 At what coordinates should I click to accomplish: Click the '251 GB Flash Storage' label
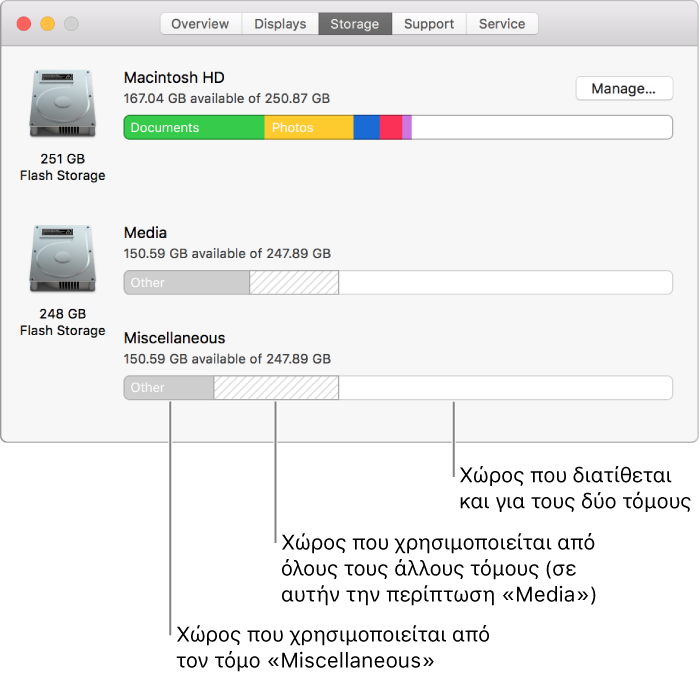tap(62, 167)
